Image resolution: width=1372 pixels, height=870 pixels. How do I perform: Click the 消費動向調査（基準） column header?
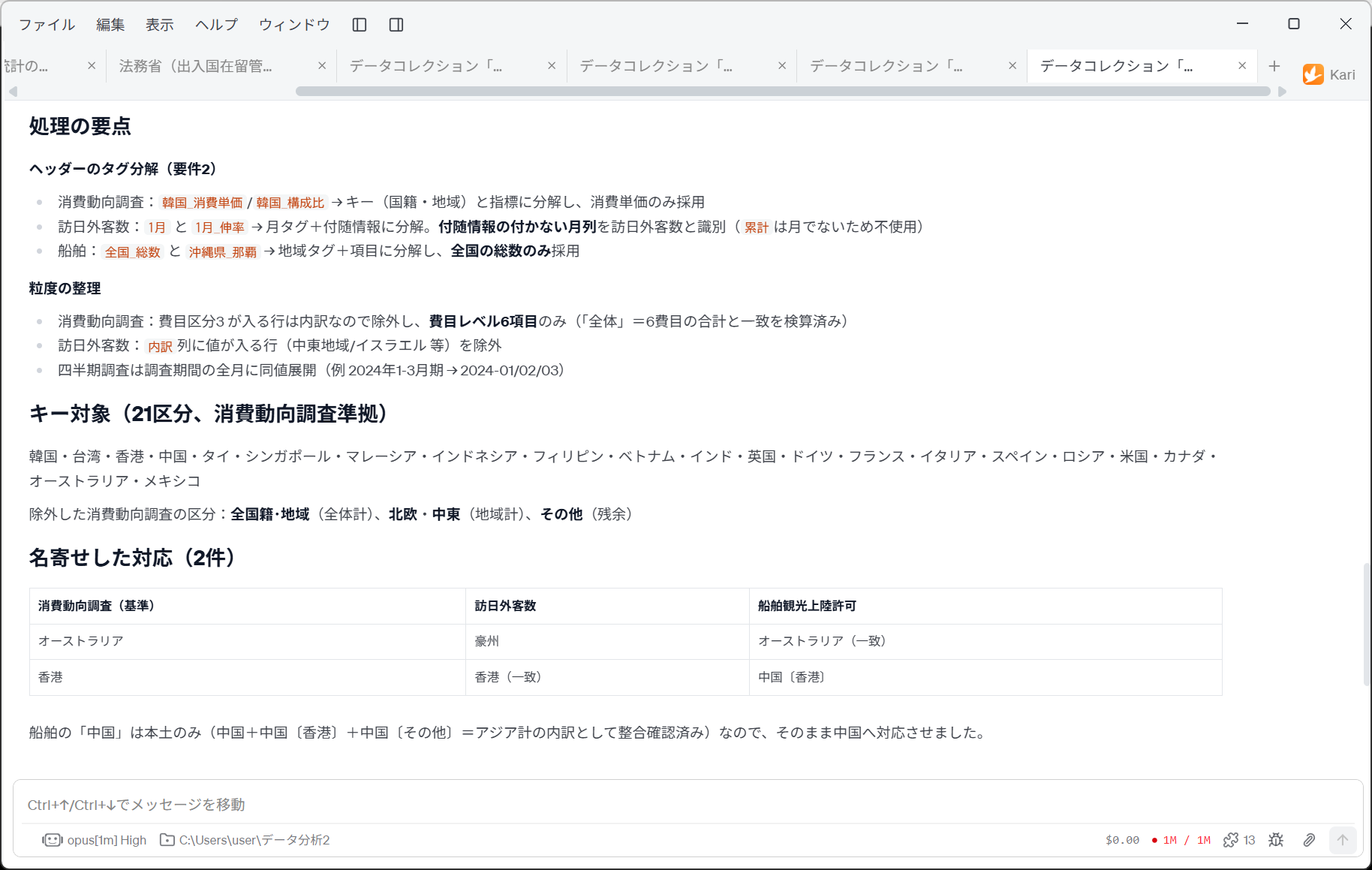pyautogui.click(x=248, y=606)
